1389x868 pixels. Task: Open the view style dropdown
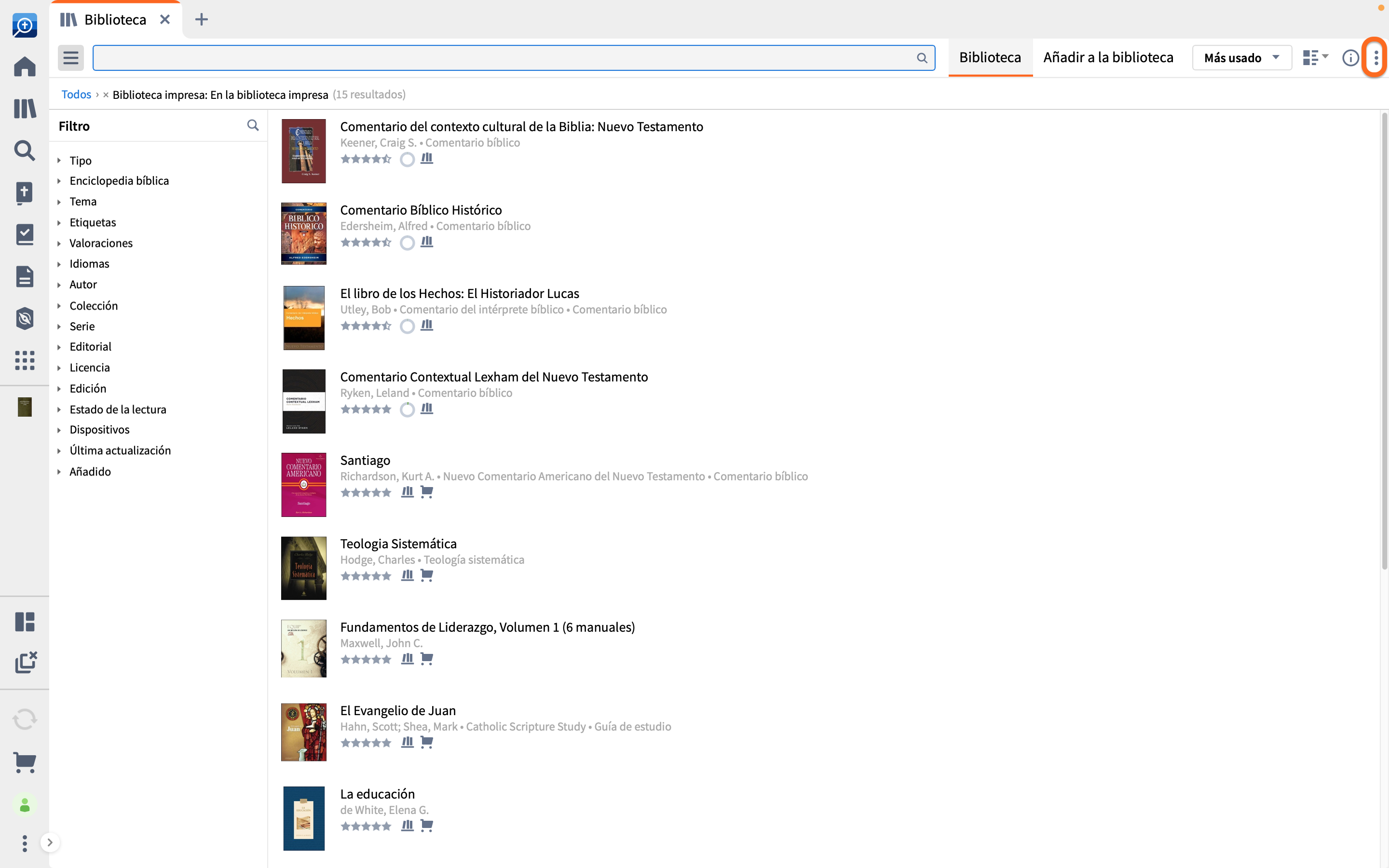[1315, 58]
